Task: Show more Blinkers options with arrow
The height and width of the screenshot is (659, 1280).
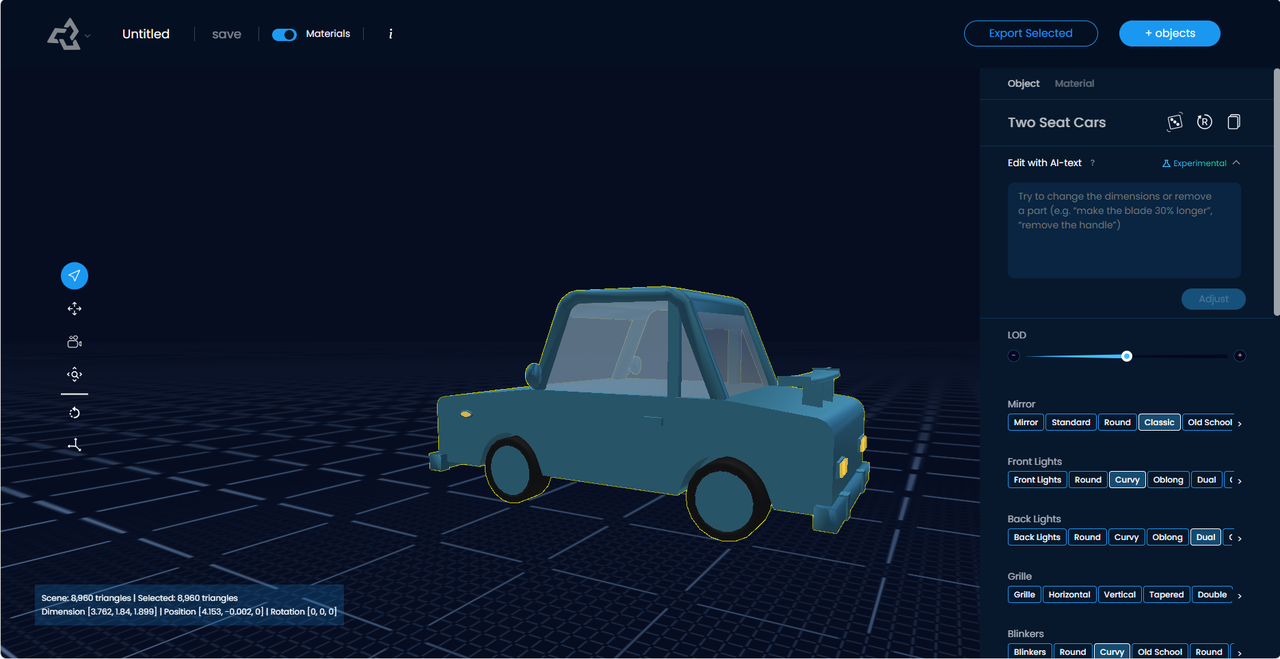Action: 1240,653
